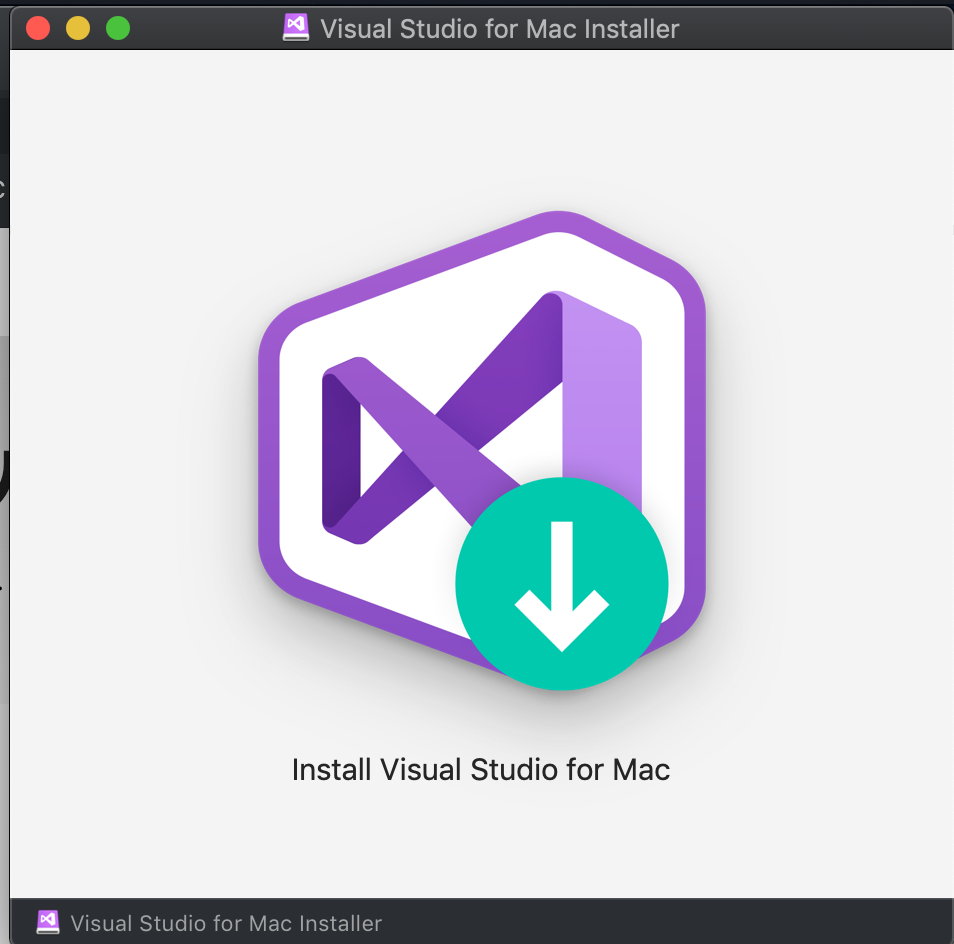Click the Visual Studio icon in the bottom path bar
Screen dimensions: 954x944
pyautogui.click(x=48, y=922)
